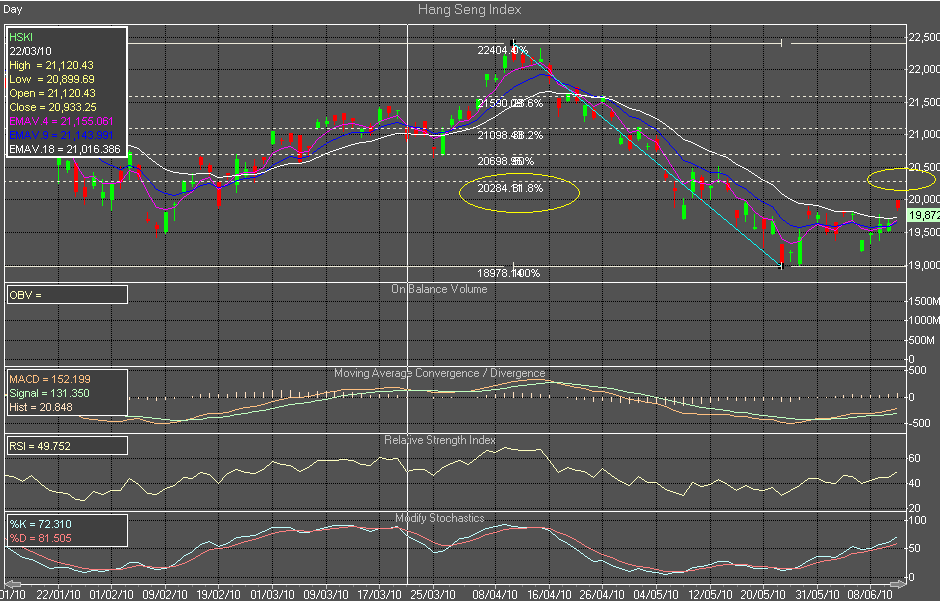Click the "MACD = 152.199" readout

50,379
